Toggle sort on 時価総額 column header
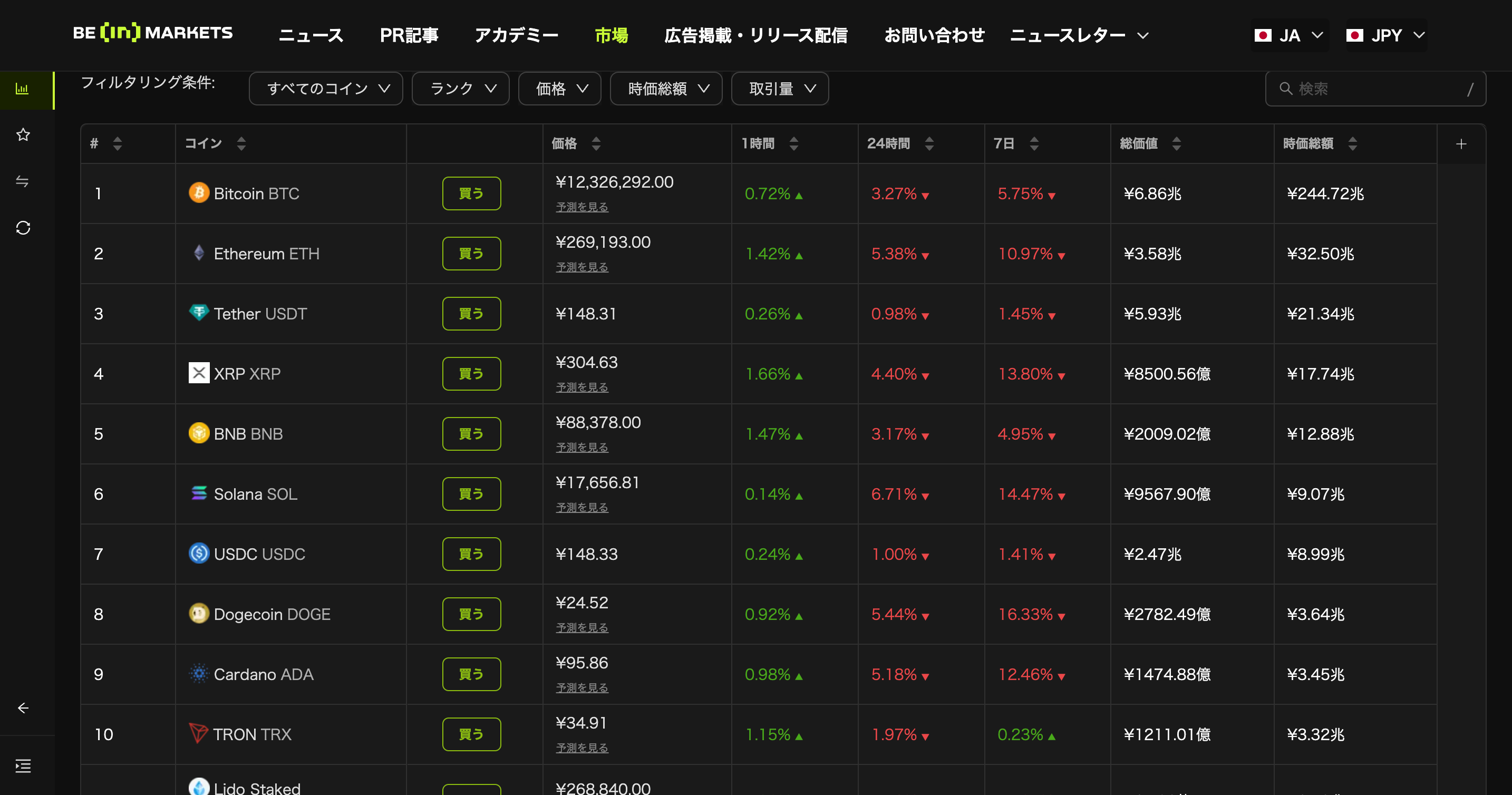Screen dimensions: 1512x795 (x=1352, y=144)
